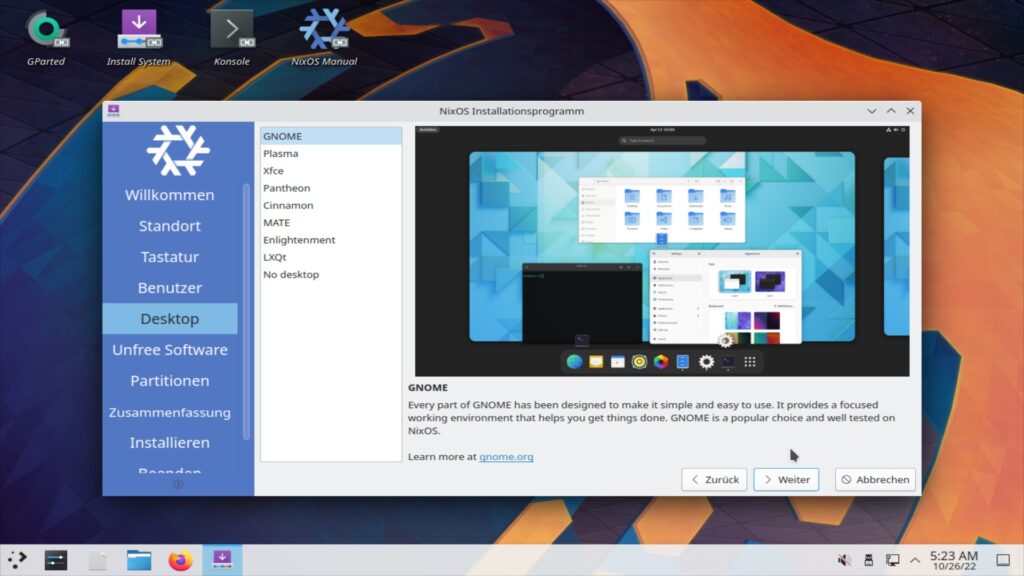Click the installer window title bar icon

pyautogui.click(x=114, y=110)
